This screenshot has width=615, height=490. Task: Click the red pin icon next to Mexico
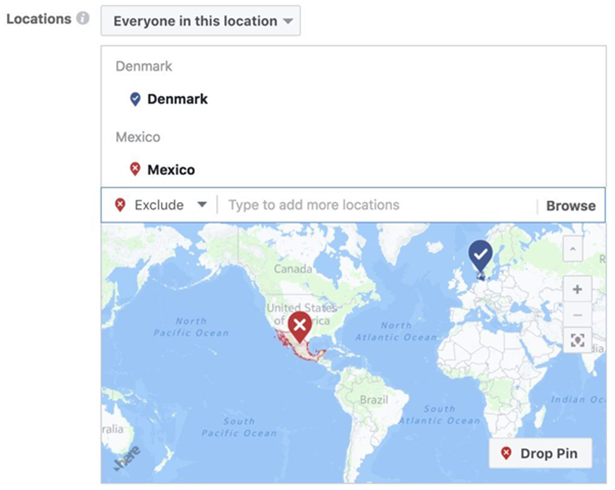point(135,169)
